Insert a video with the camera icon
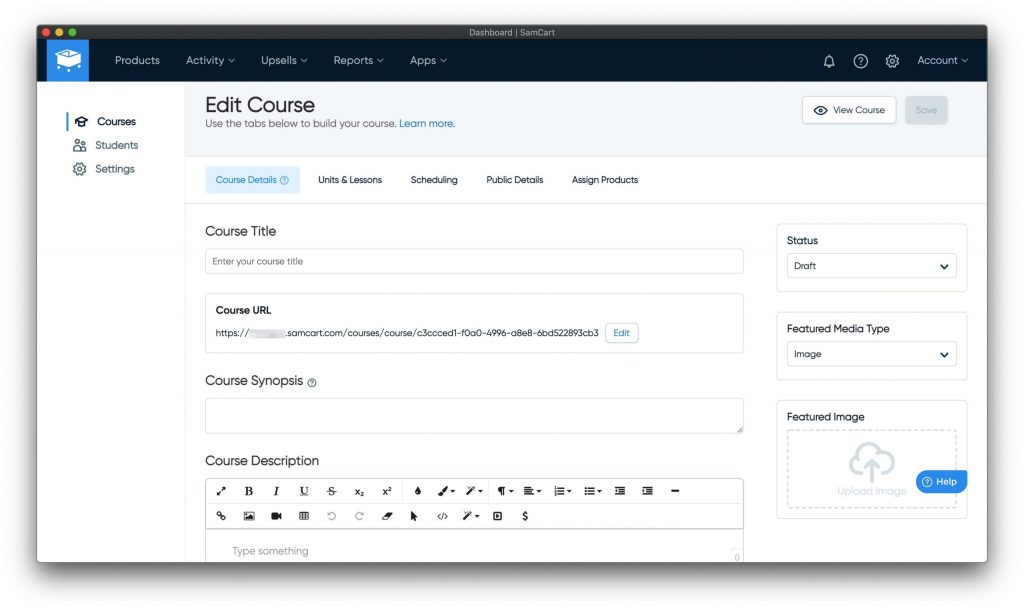 click(276, 516)
